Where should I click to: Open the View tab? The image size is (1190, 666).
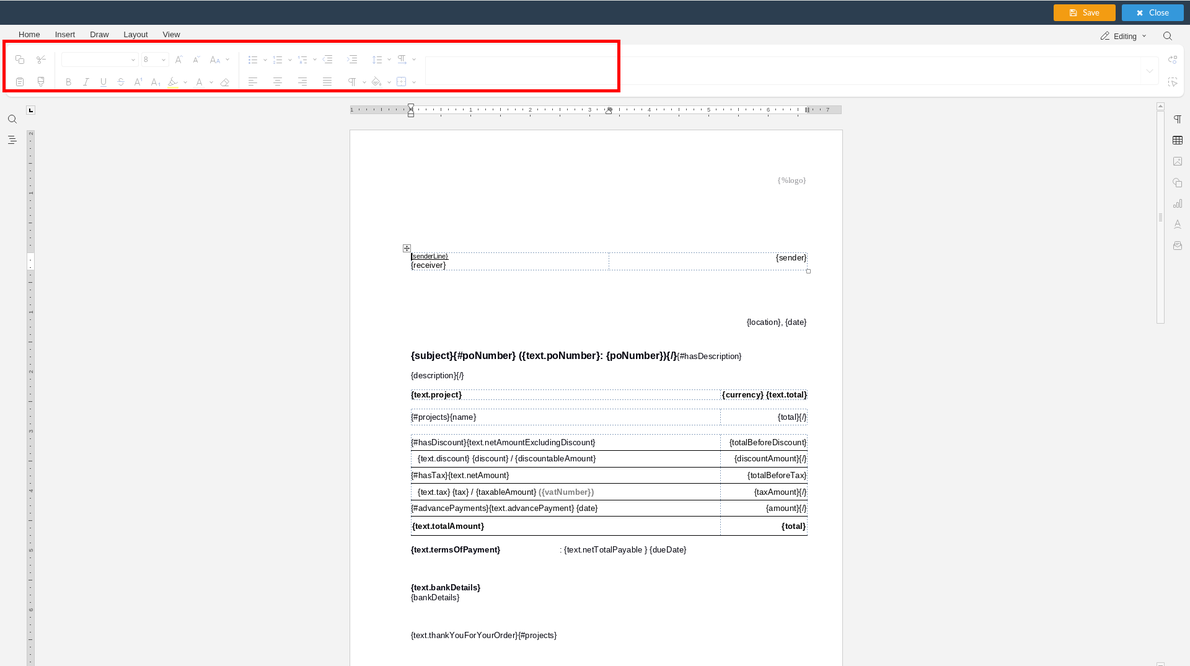(172, 35)
